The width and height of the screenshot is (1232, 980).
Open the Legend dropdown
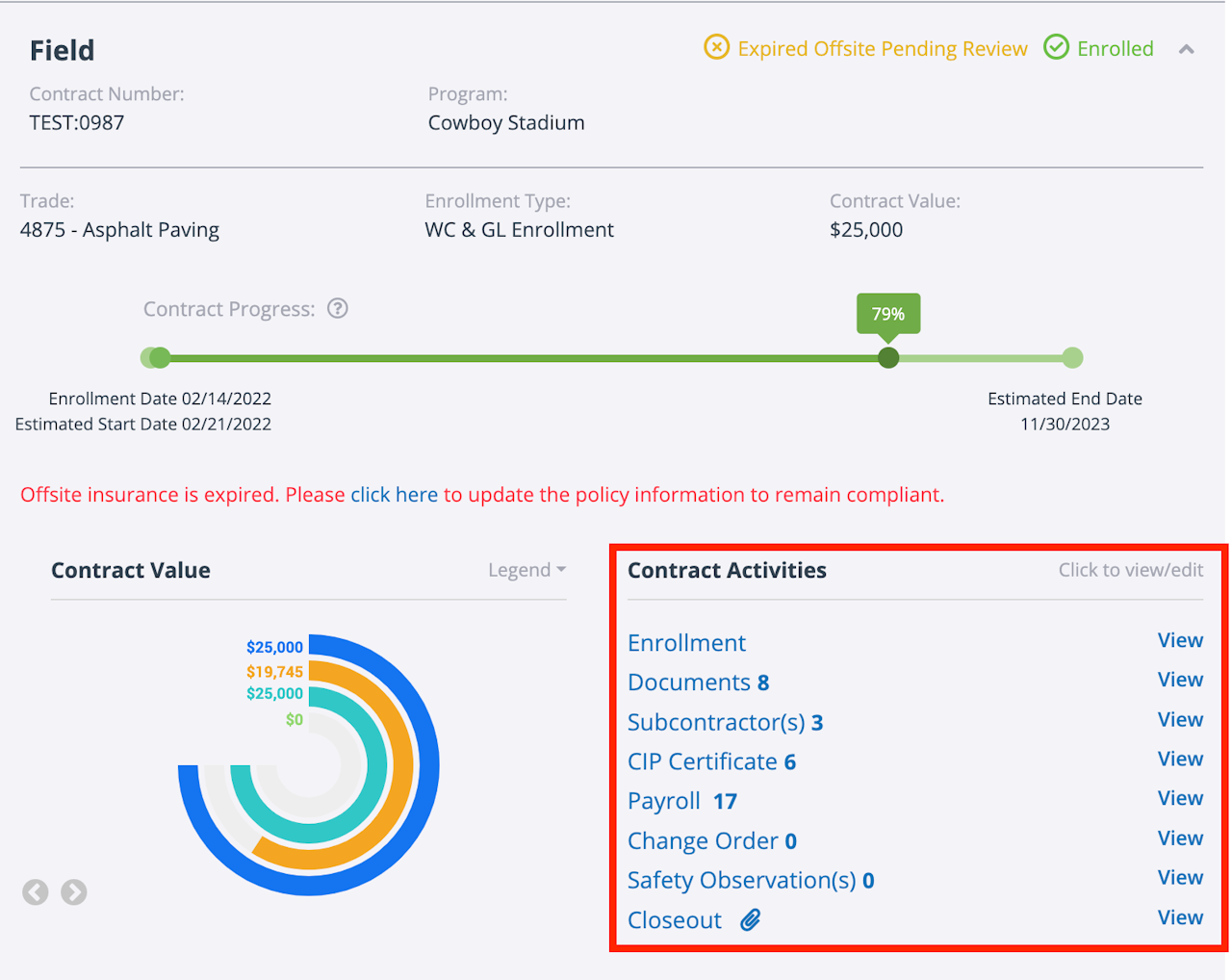point(526,570)
